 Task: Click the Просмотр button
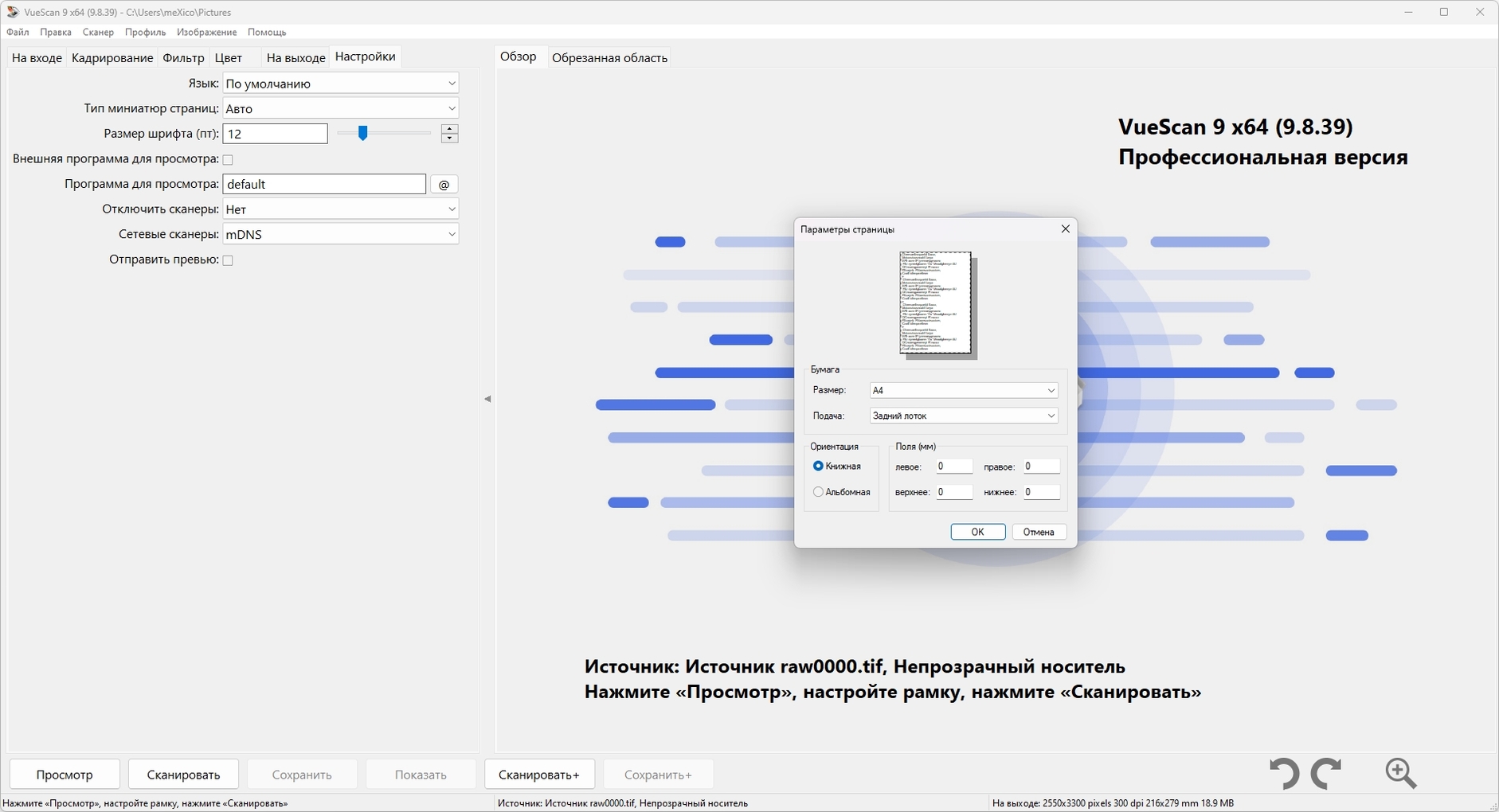(65, 775)
